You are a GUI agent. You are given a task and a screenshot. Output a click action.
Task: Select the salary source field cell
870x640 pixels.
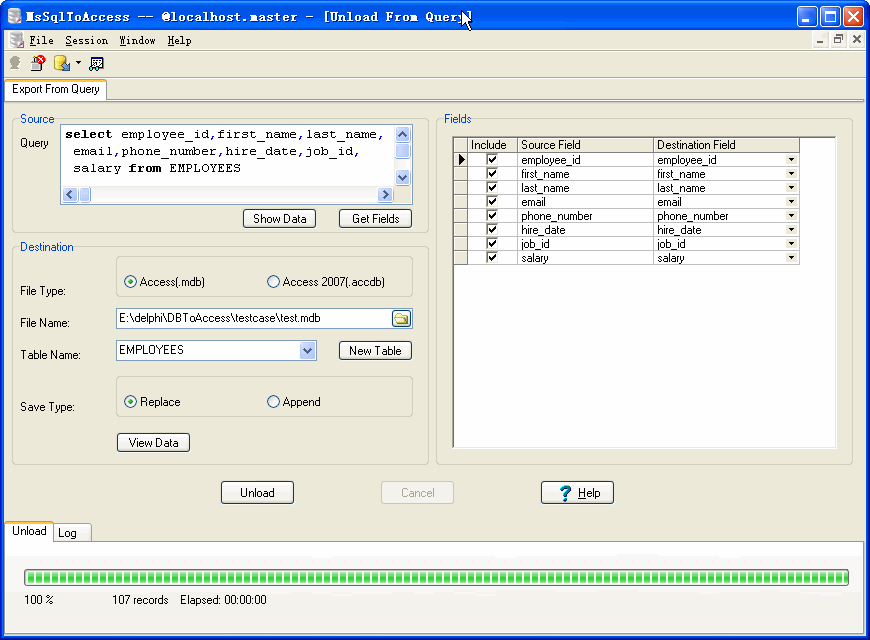[x=585, y=258]
